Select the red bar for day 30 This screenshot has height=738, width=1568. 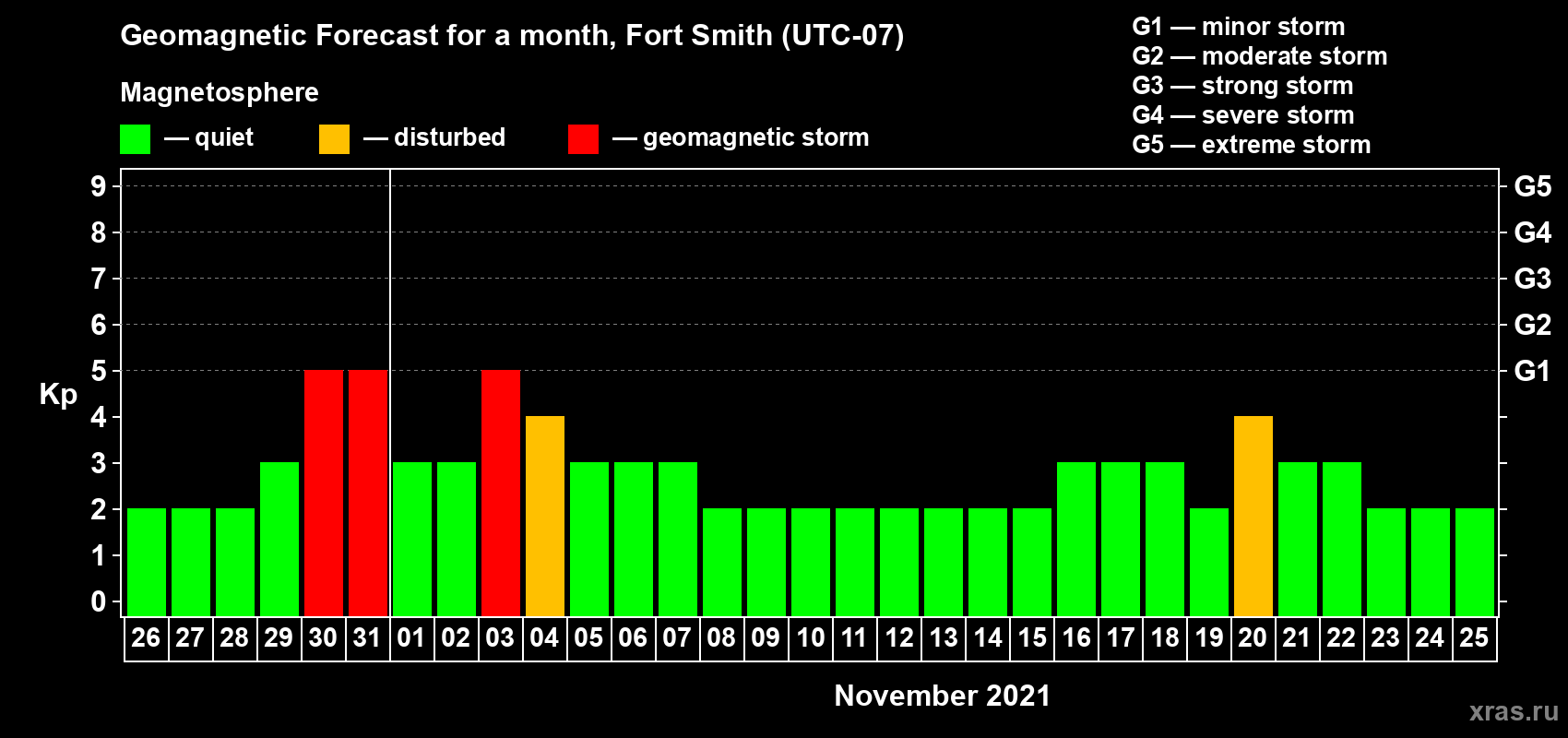coord(324,493)
